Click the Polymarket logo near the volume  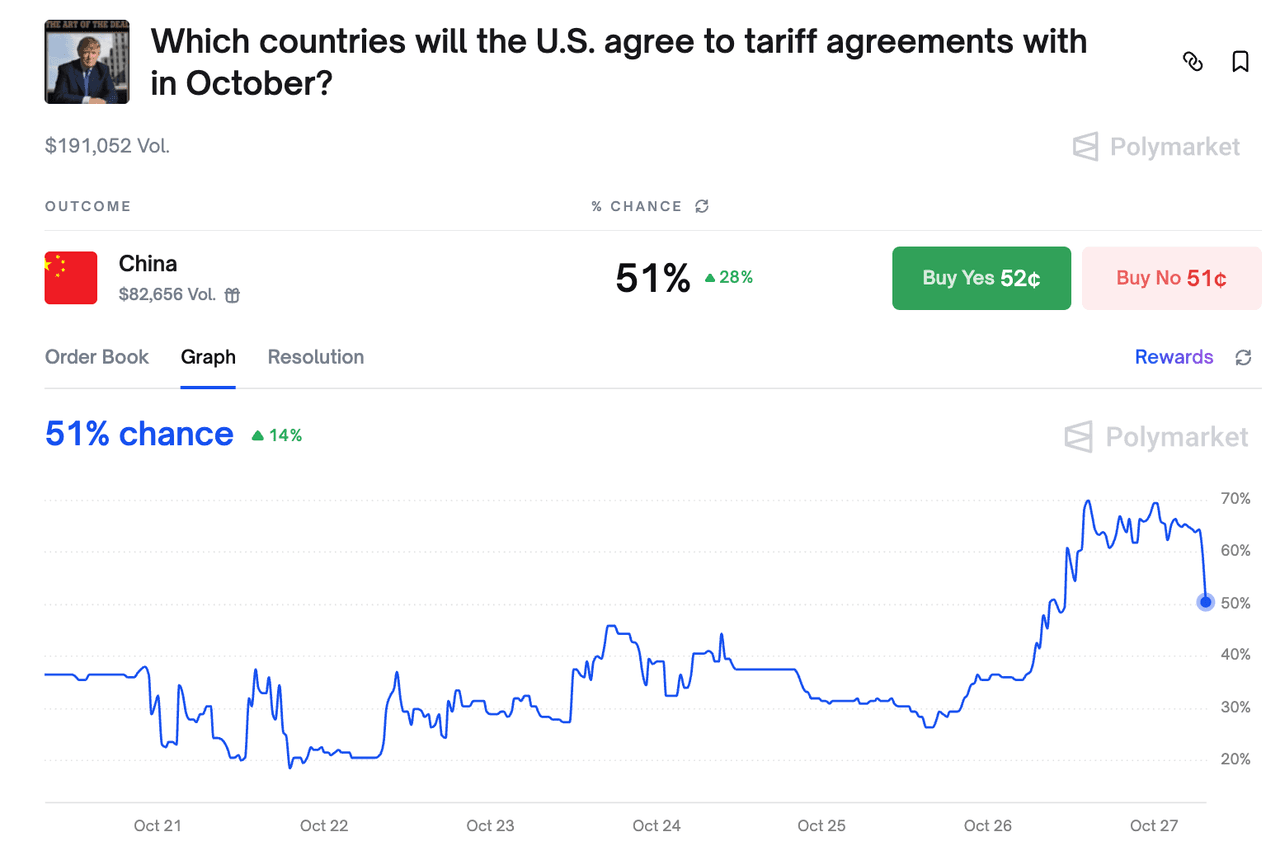coord(1156,147)
